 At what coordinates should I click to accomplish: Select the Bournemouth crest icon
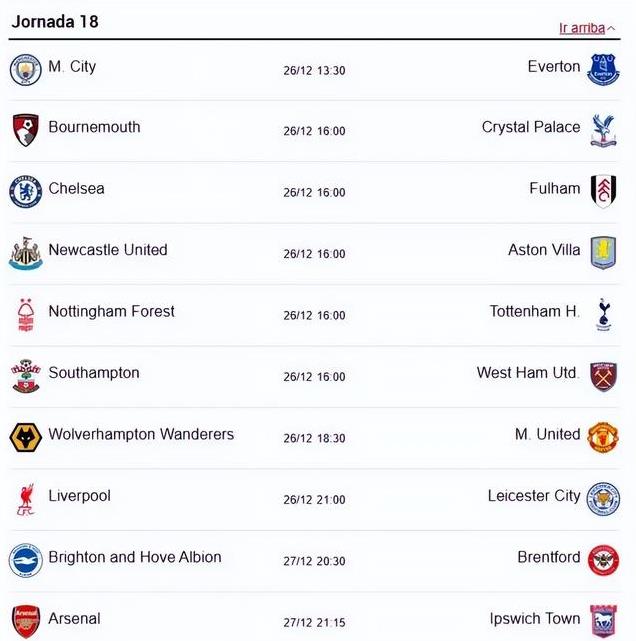click(x=25, y=130)
